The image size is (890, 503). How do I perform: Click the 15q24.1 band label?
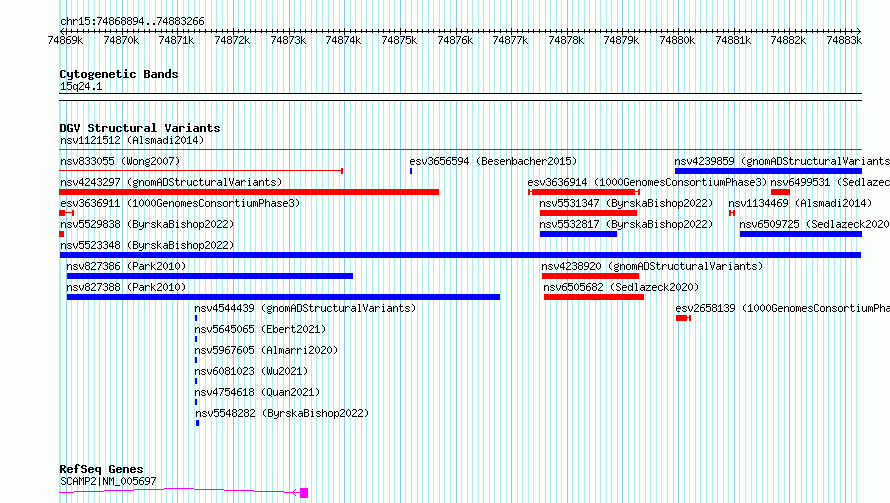point(81,86)
